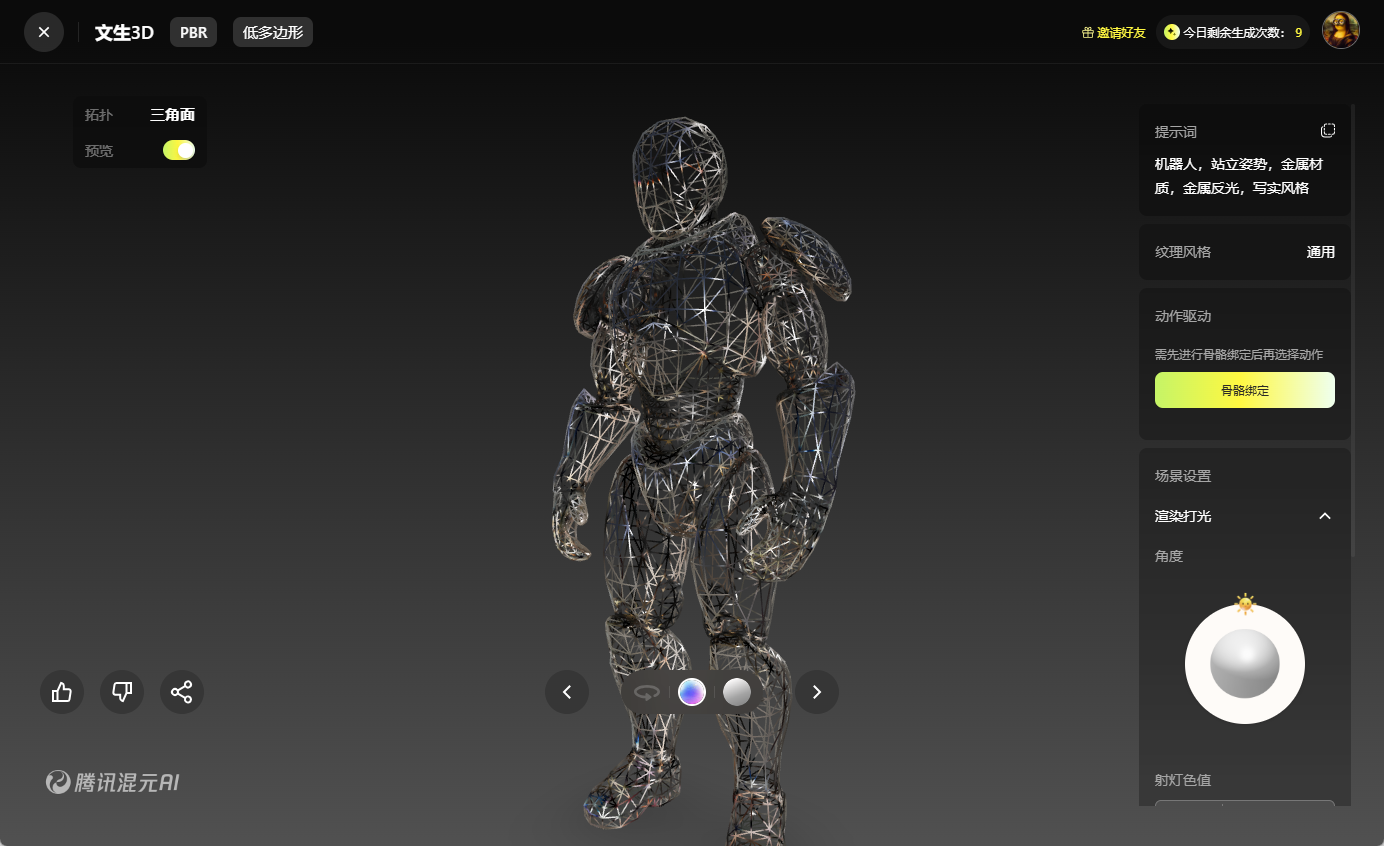Change the 拓扑 三角面 topology option
Screen dimensions: 1384x846
(172, 115)
